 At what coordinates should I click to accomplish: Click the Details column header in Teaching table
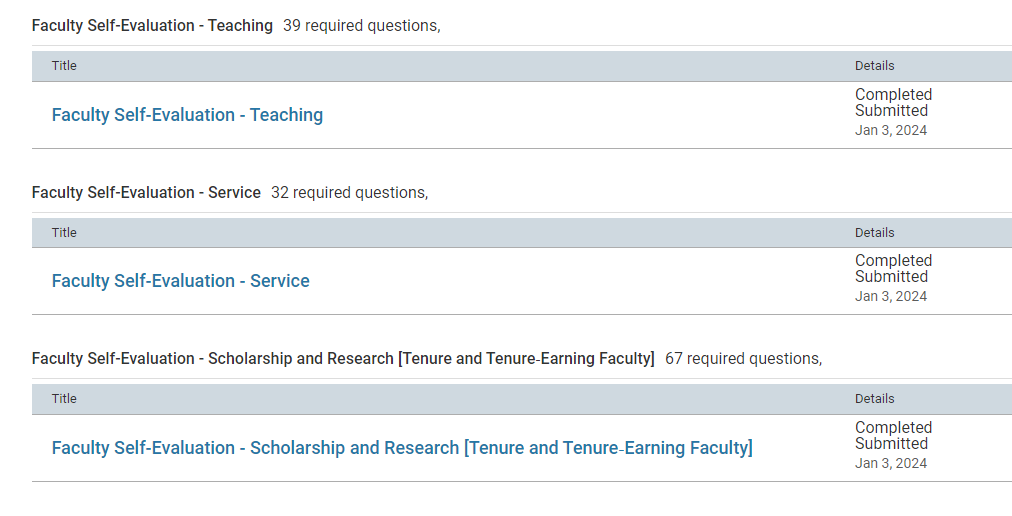point(874,66)
